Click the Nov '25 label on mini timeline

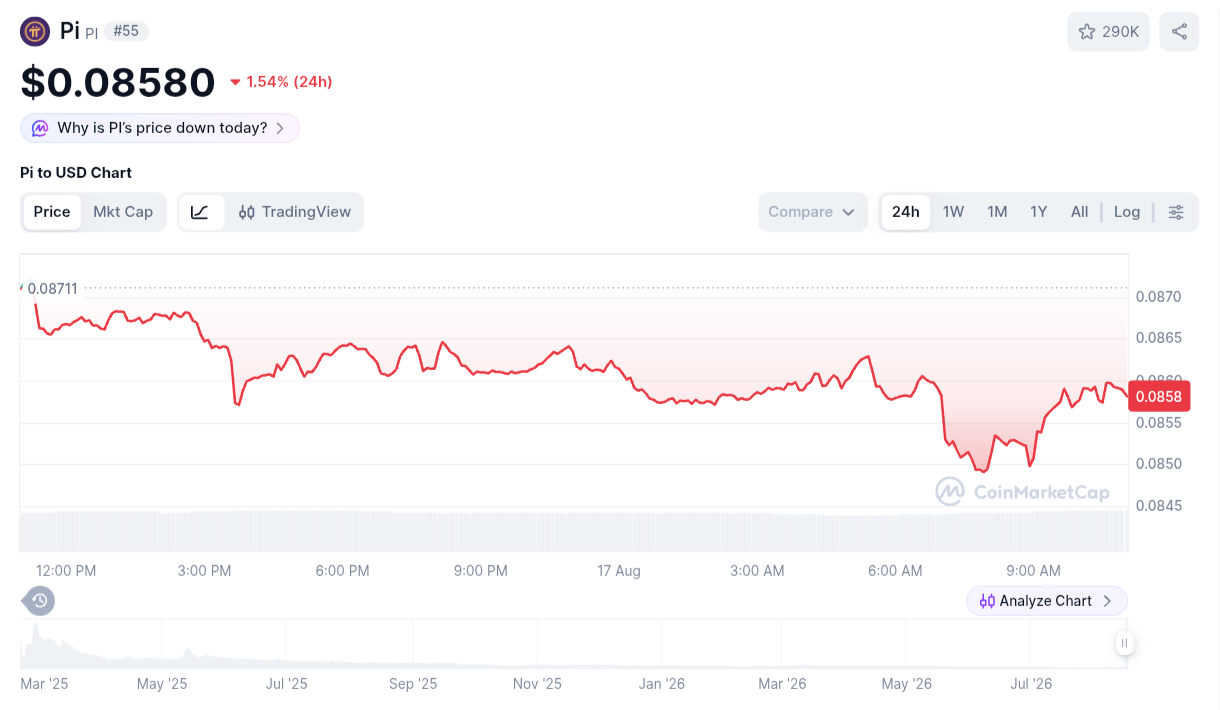pyautogui.click(x=537, y=684)
